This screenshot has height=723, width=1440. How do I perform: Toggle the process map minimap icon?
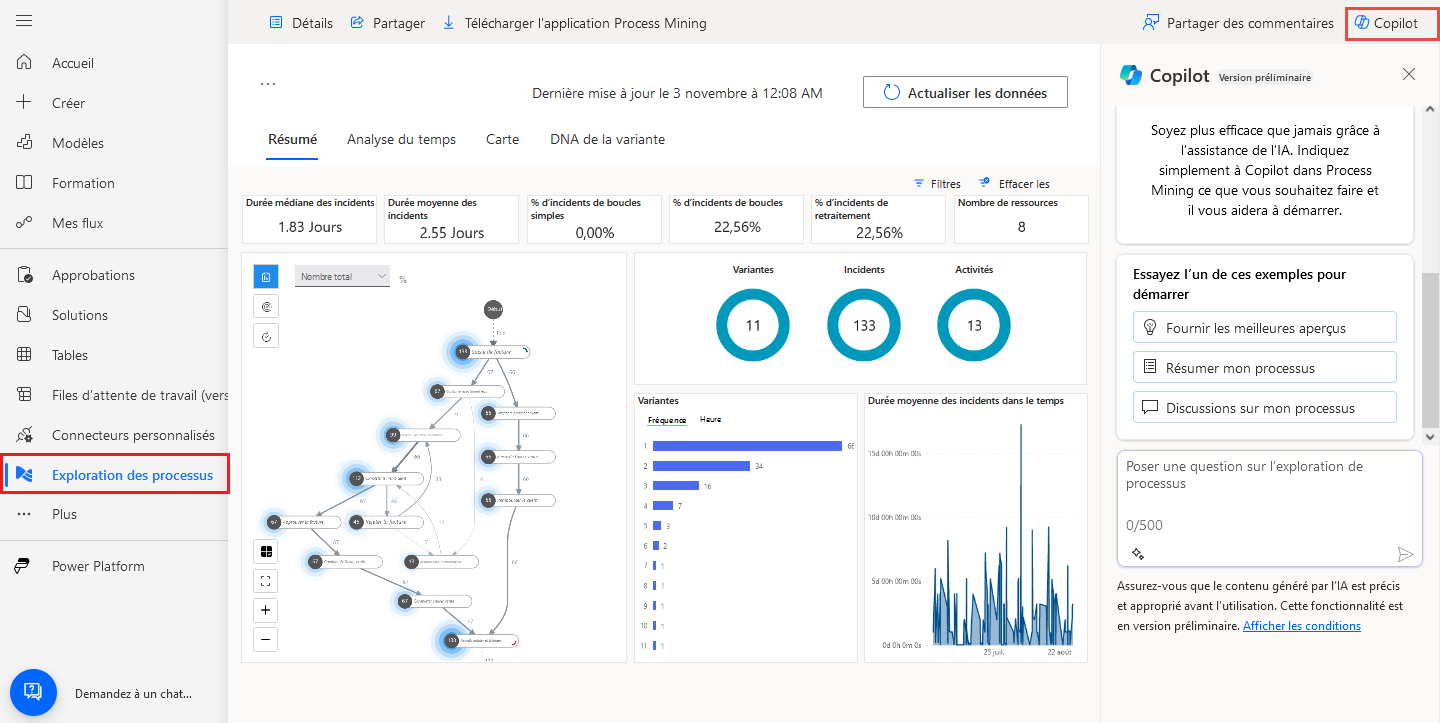pos(266,551)
